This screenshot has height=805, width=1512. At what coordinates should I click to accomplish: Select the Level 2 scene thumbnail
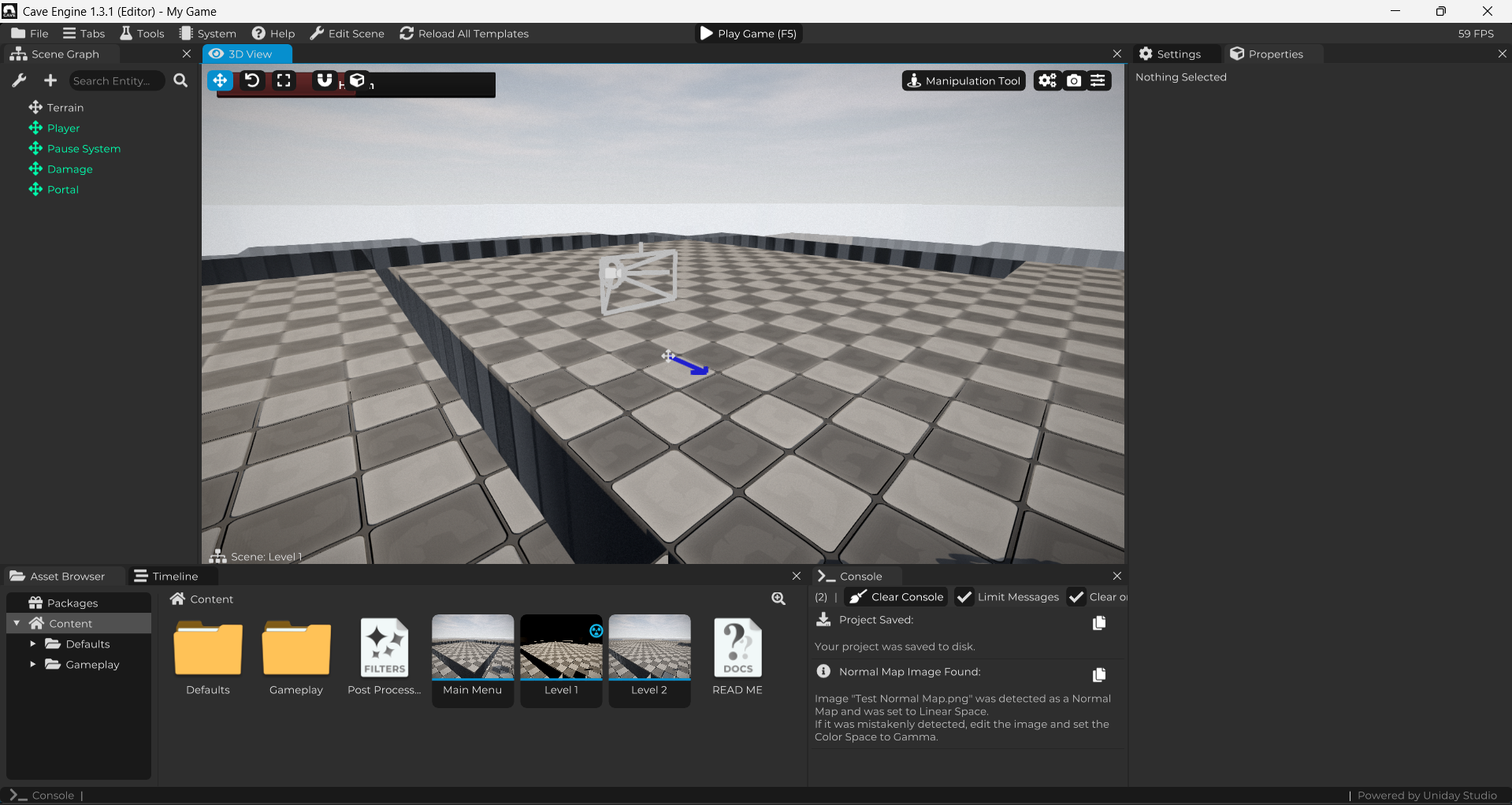649,660
